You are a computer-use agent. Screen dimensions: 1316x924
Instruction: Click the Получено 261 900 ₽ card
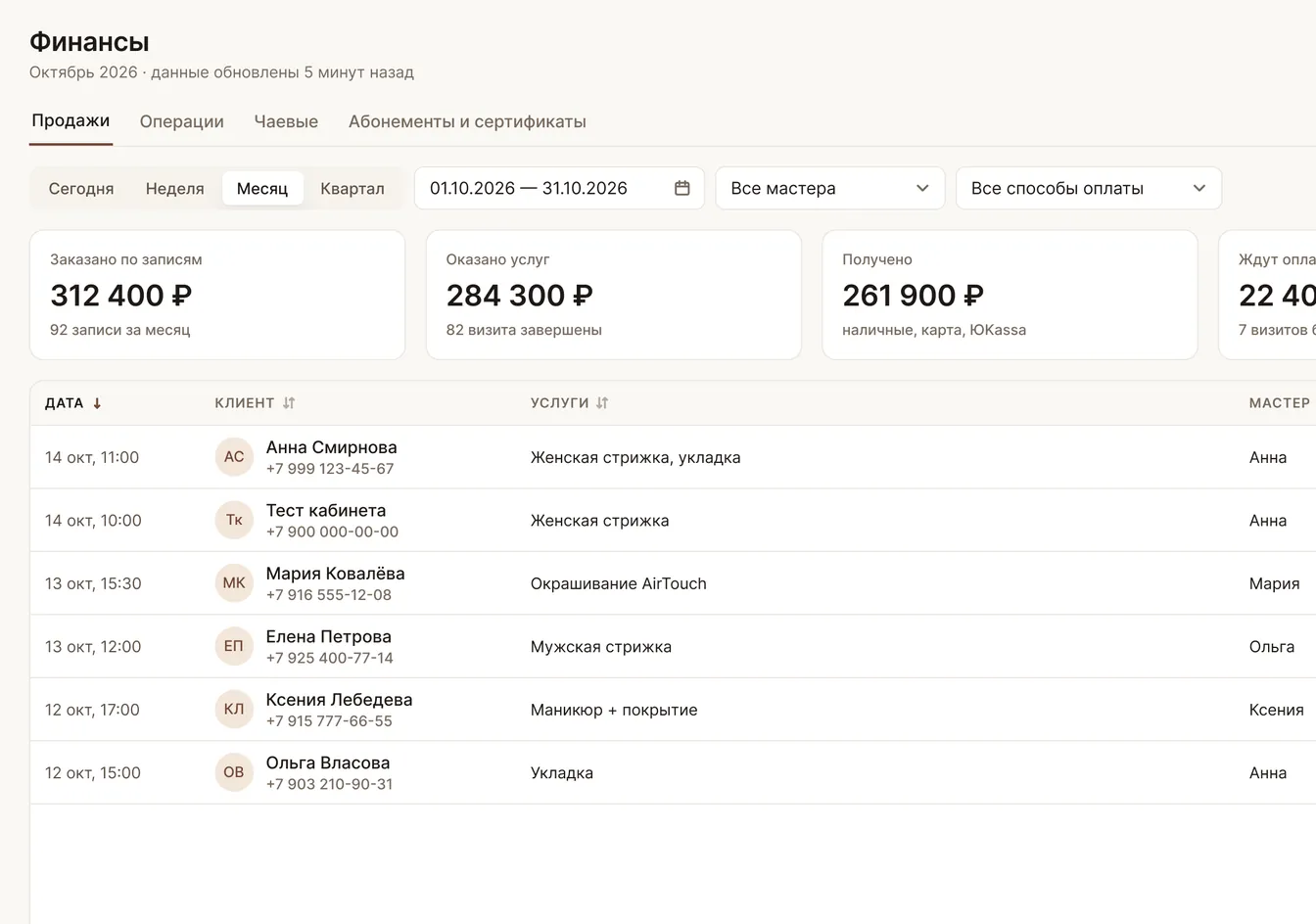point(1010,295)
